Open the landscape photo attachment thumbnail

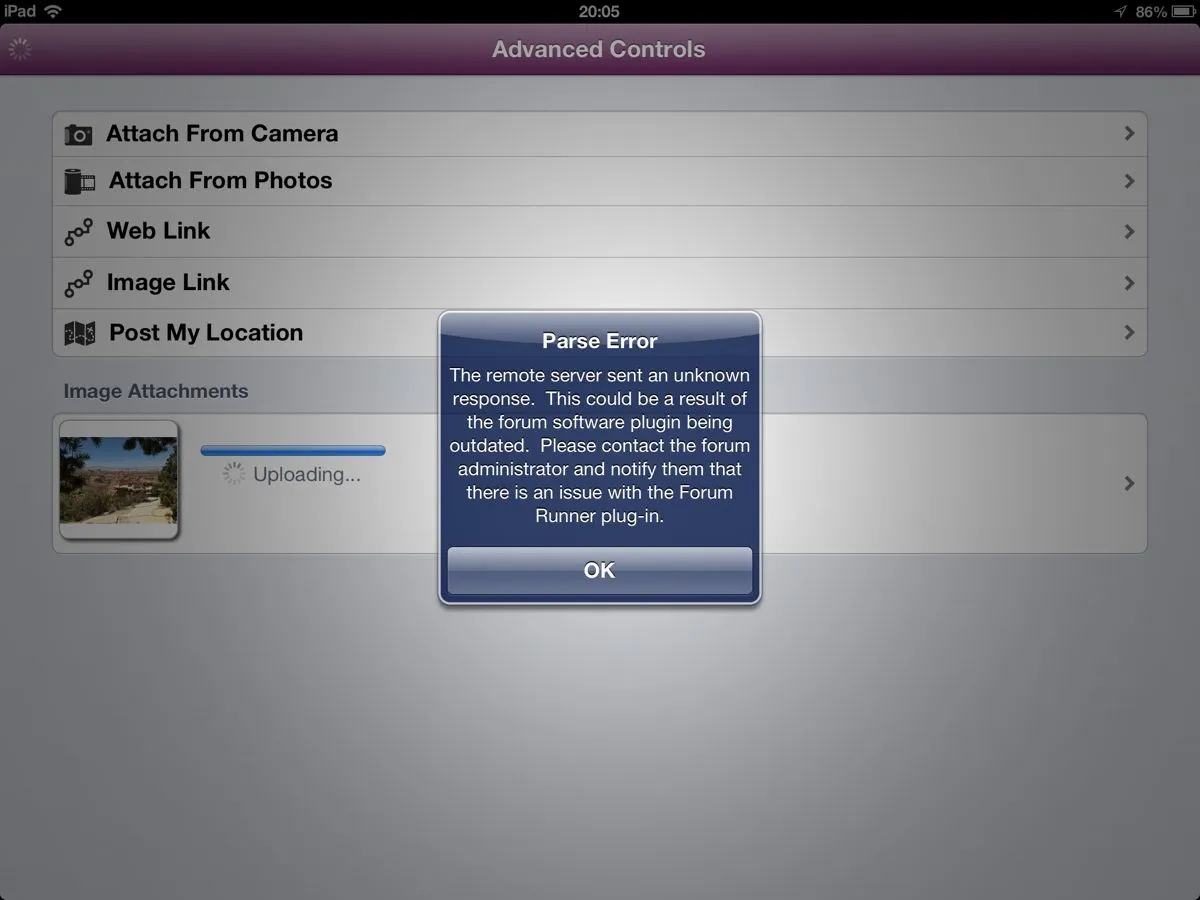point(119,480)
